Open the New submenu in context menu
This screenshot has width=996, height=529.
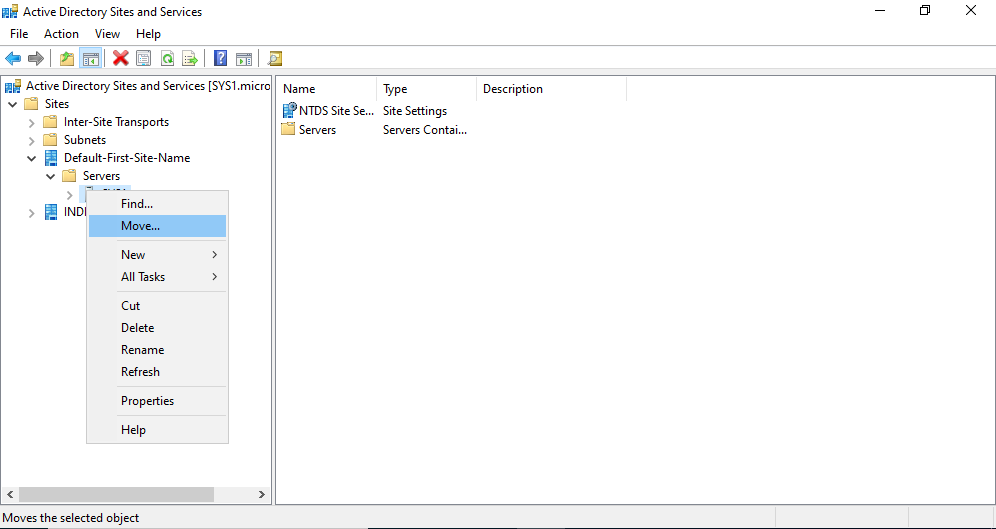(x=158, y=255)
